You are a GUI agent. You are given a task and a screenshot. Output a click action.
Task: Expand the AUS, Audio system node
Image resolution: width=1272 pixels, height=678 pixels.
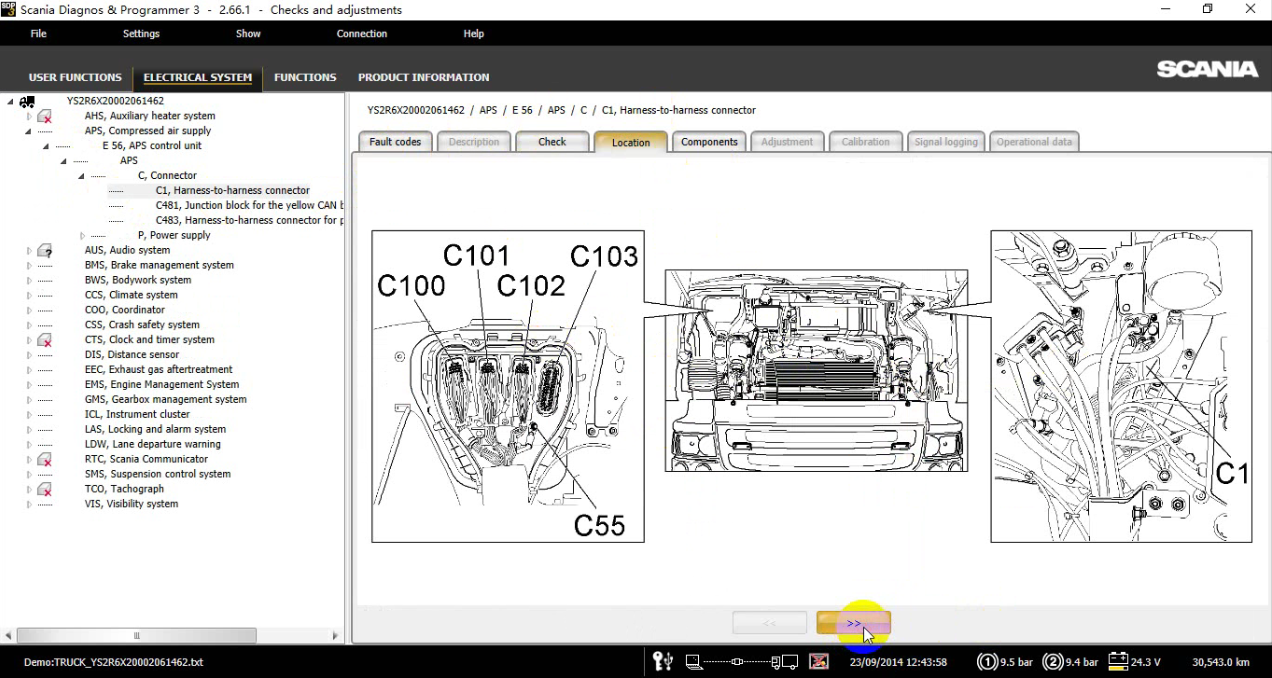pos(29,250)
